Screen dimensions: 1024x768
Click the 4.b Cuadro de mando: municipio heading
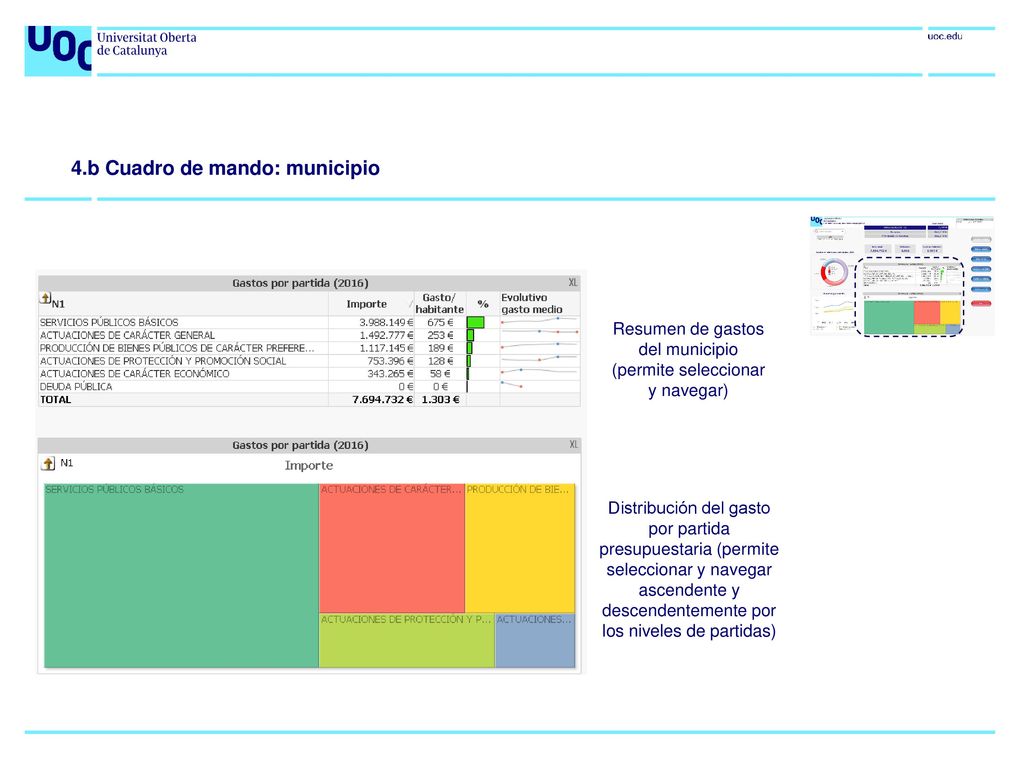225,168
